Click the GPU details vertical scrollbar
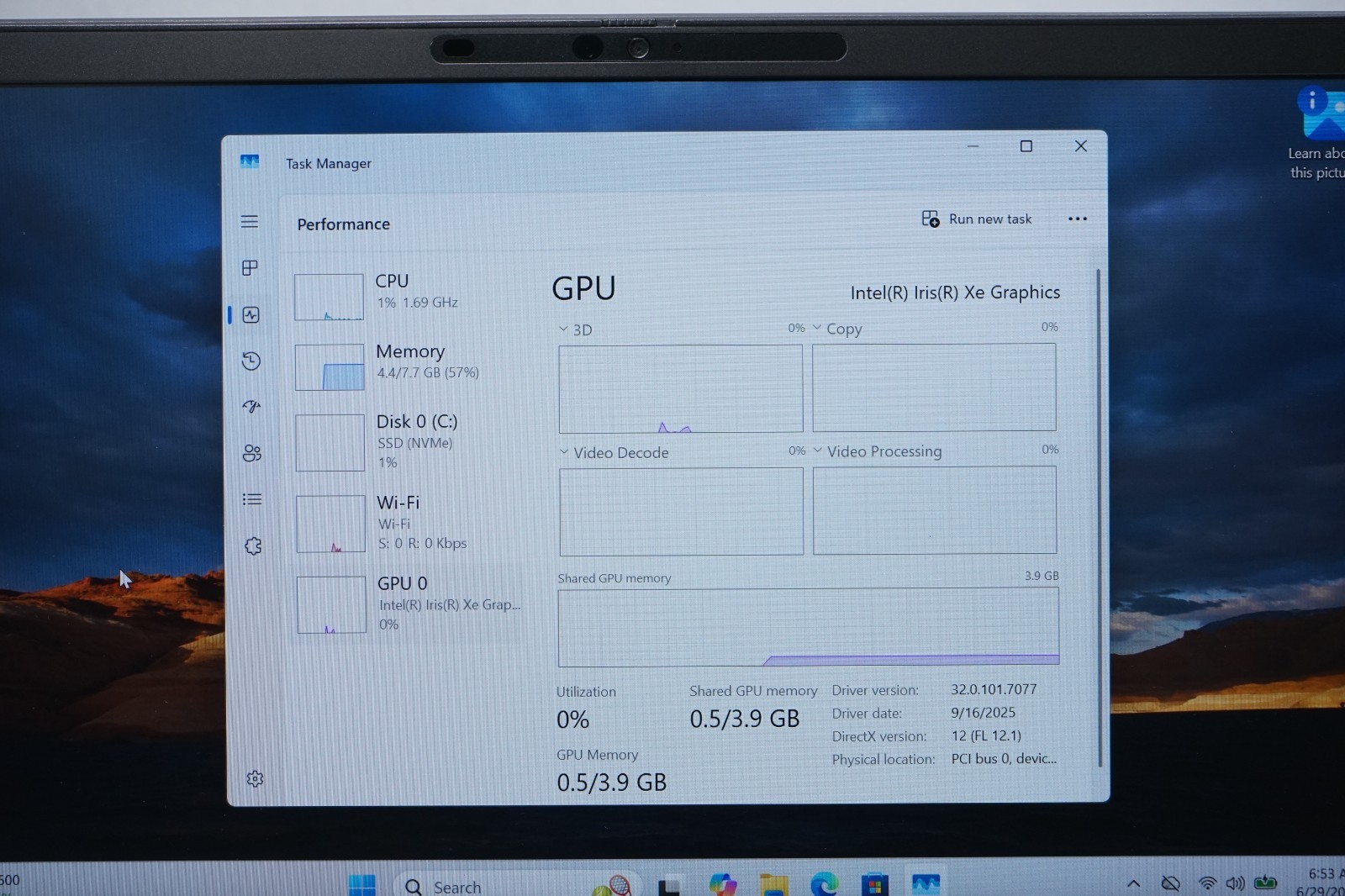This screenshot has height=896, width=1345. click(x=1099, y=517)
